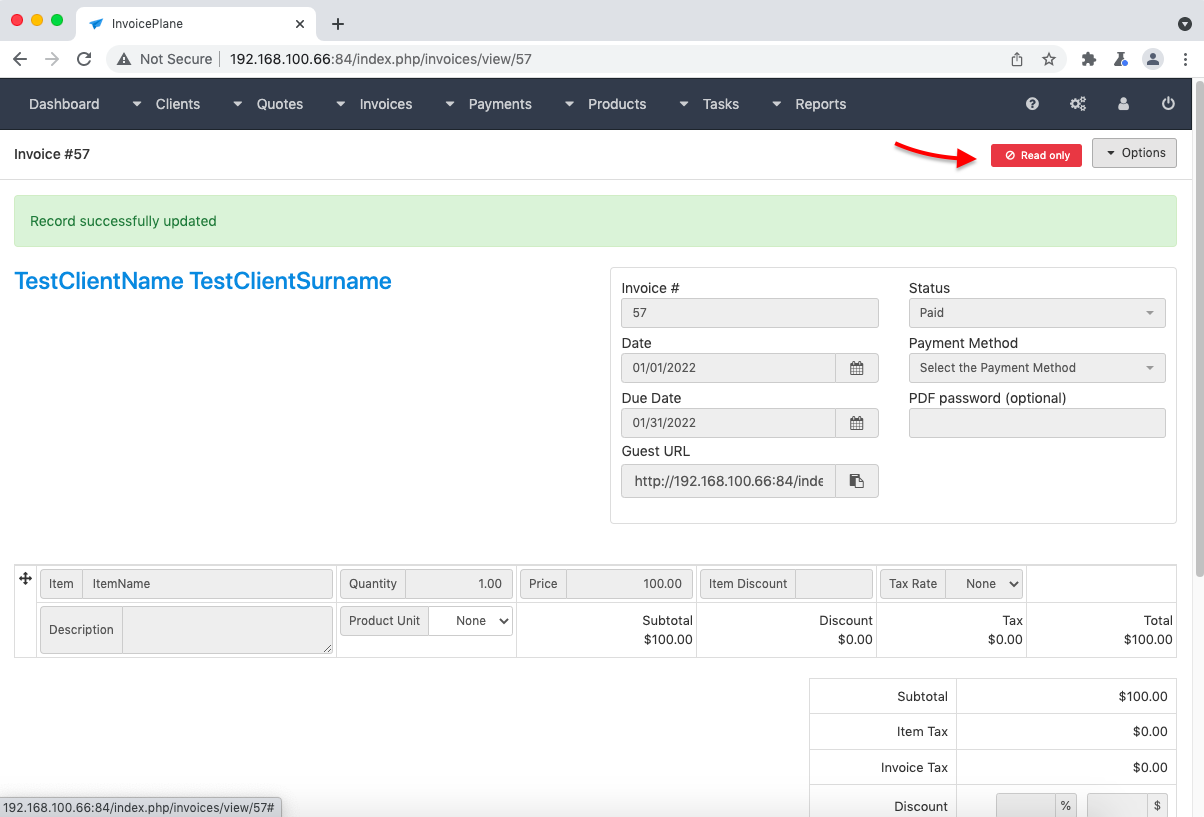The height and width of the screenshot is (817, 1204).
Task: Open the Options dropdown button
Action: pos(1134,153)
